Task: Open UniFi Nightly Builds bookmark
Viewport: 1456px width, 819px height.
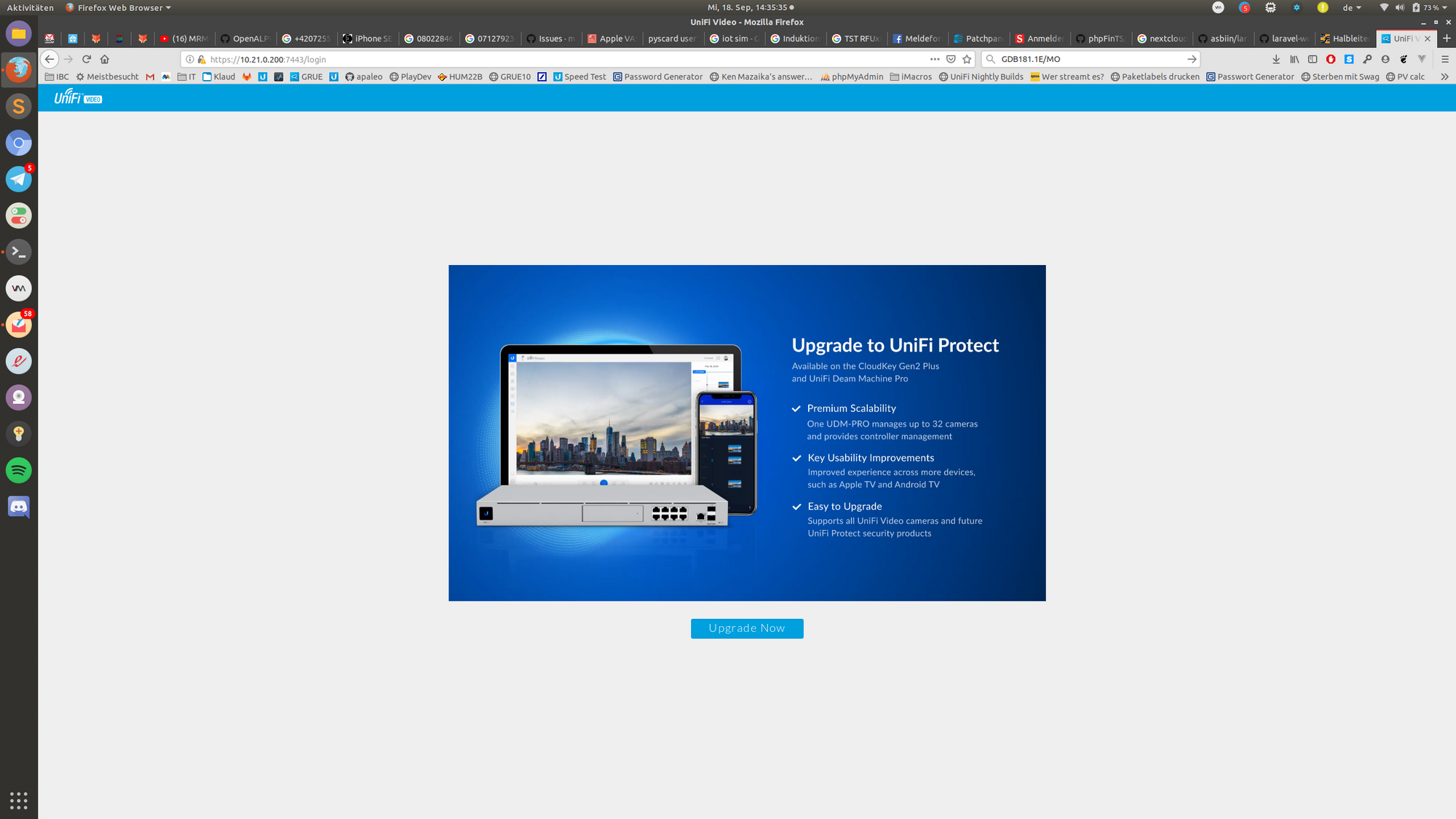Action: tap(981, 76)
